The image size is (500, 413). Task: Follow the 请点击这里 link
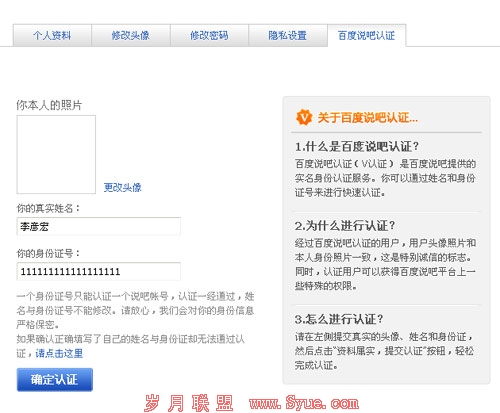coord(59,353)
